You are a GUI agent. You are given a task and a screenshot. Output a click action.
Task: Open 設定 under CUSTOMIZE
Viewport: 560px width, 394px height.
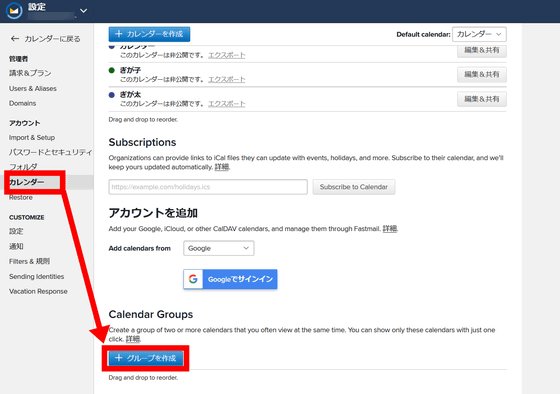click(x=16, y=231)
